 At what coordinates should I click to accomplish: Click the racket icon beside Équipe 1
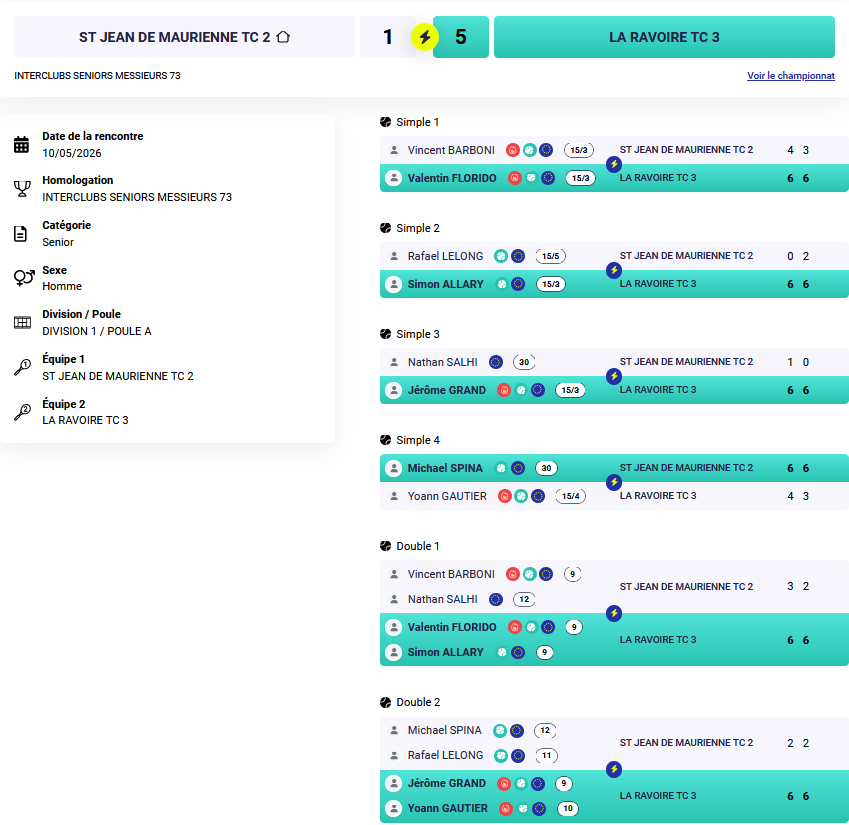point(22,368)
